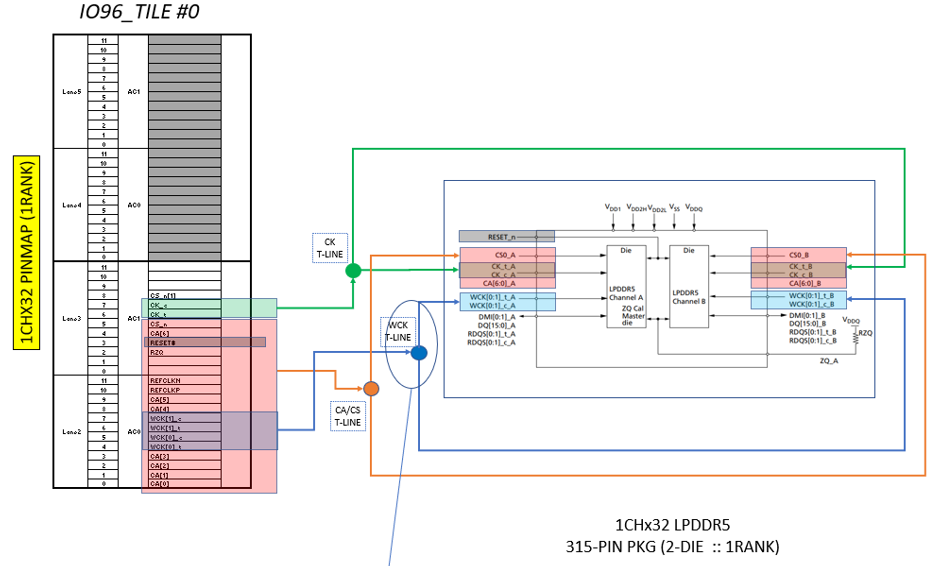This screenshot has width=939, height=566.
Task: Select the WCK[0]_c pin cell
Action: [185, 437]
